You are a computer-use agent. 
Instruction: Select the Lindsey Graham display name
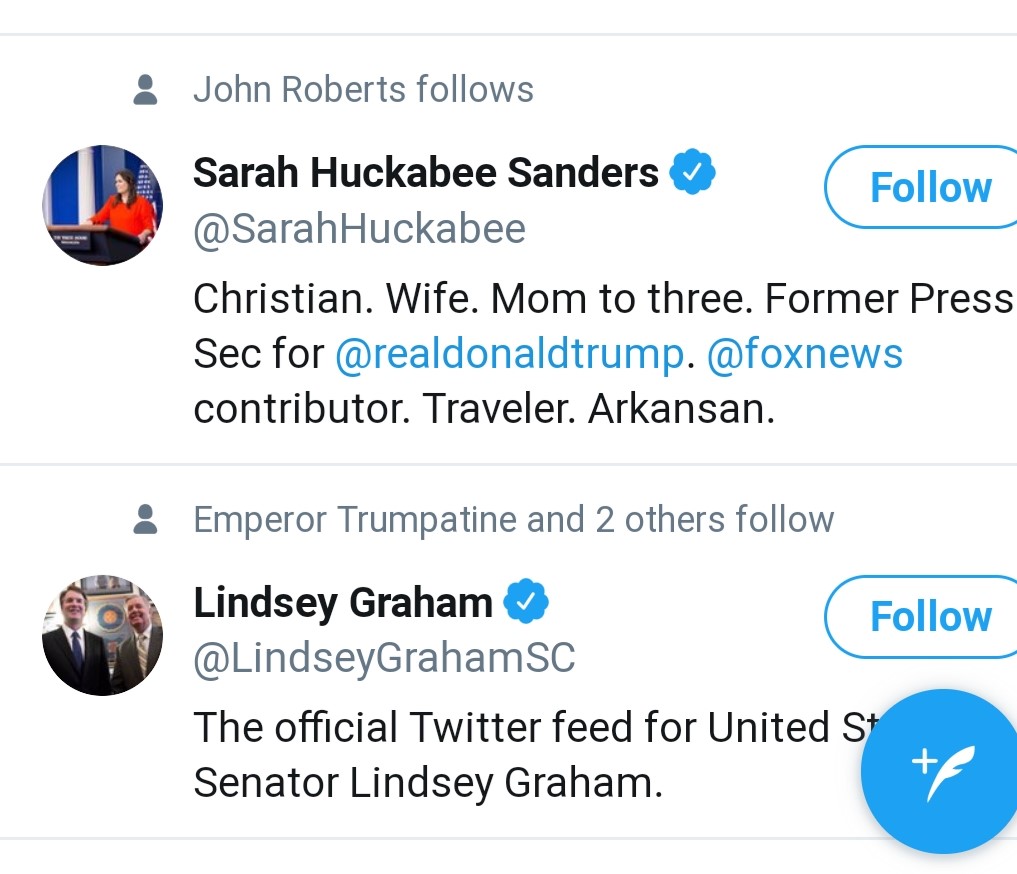(342, 602)
